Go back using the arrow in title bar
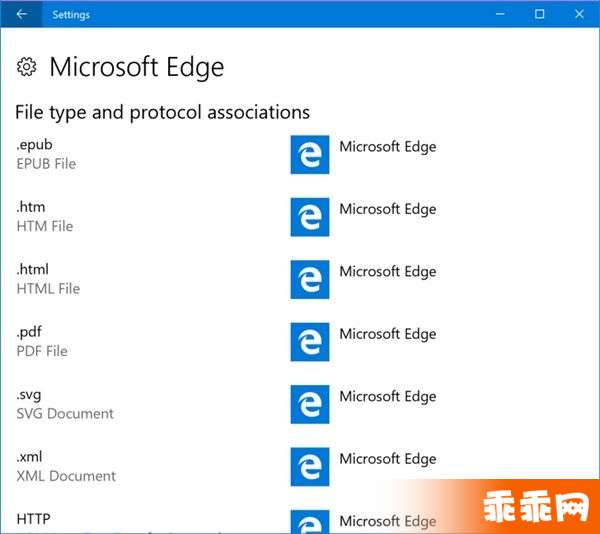600x534 pixels. tap(21, 14)
